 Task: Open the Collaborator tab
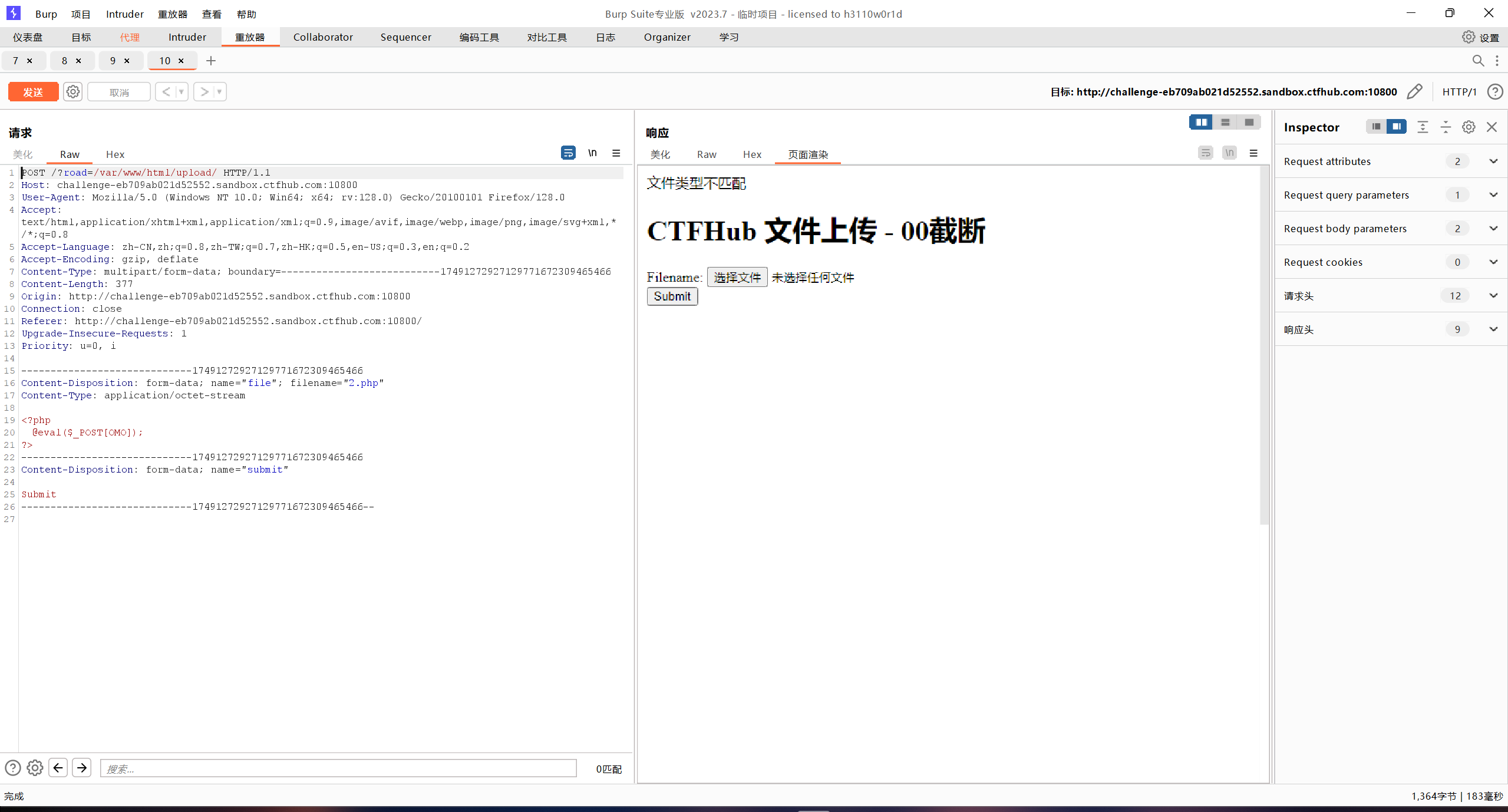tap(323, 37)
